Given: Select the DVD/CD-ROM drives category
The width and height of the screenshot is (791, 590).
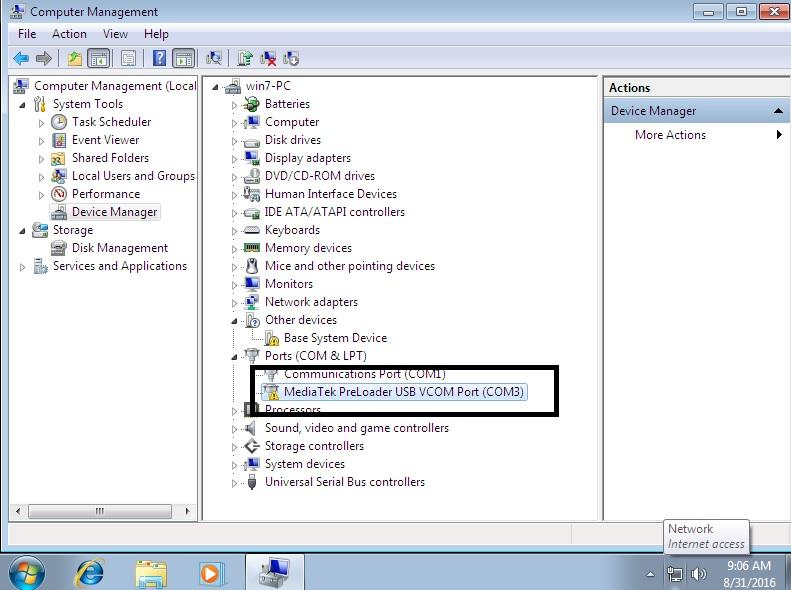Looking at the screenshot, I should point(320,176).
